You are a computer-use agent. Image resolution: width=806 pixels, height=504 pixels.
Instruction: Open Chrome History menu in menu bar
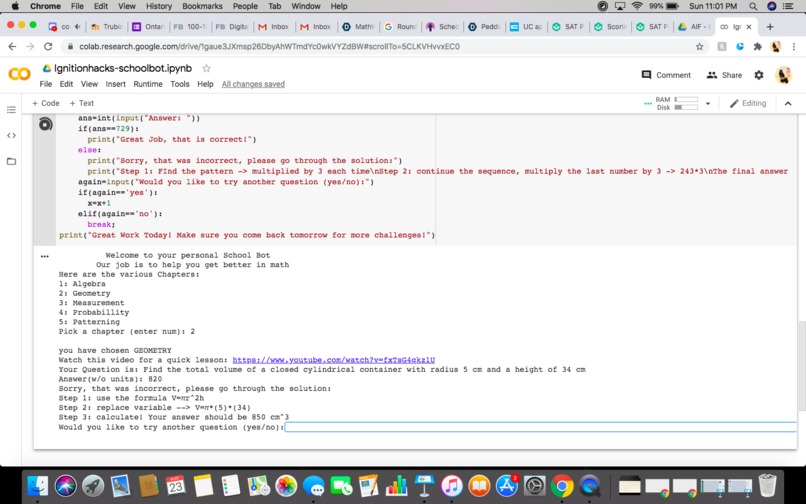[x=159, y=6]
